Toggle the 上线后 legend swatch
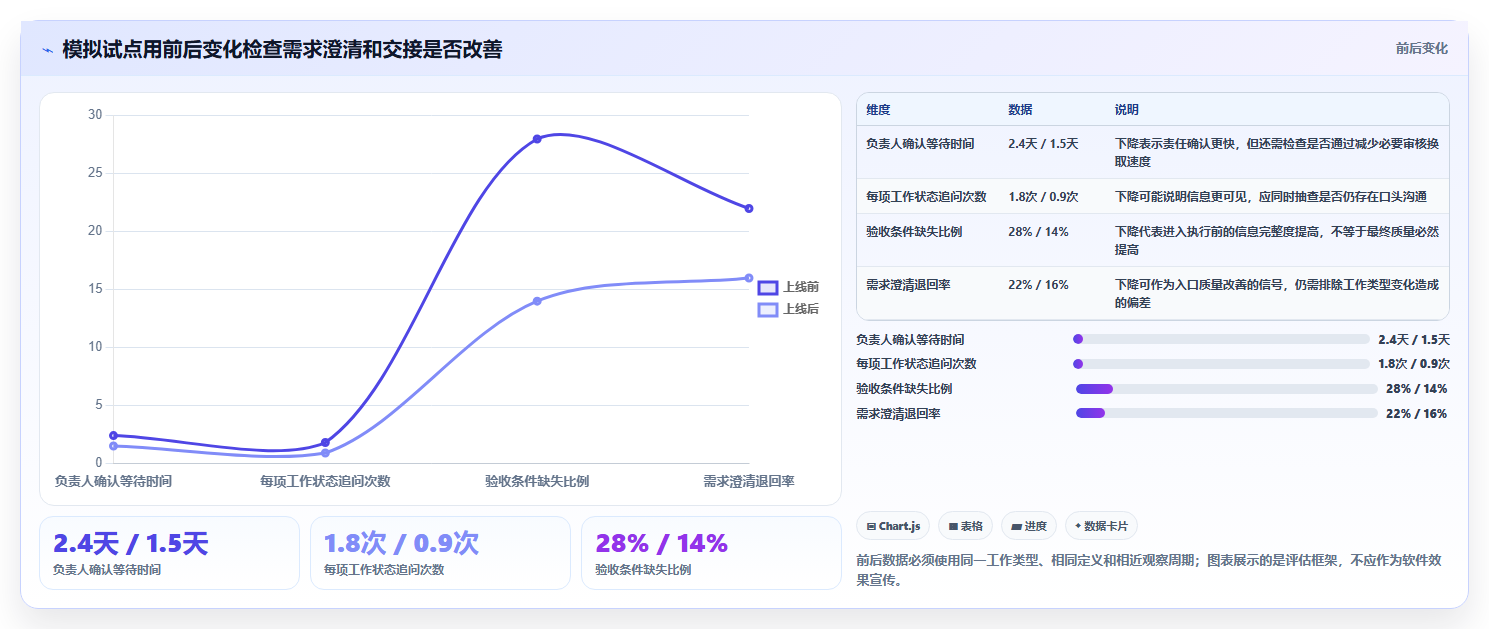Viewport: 1489px width, 629px height. pos(767,309)
